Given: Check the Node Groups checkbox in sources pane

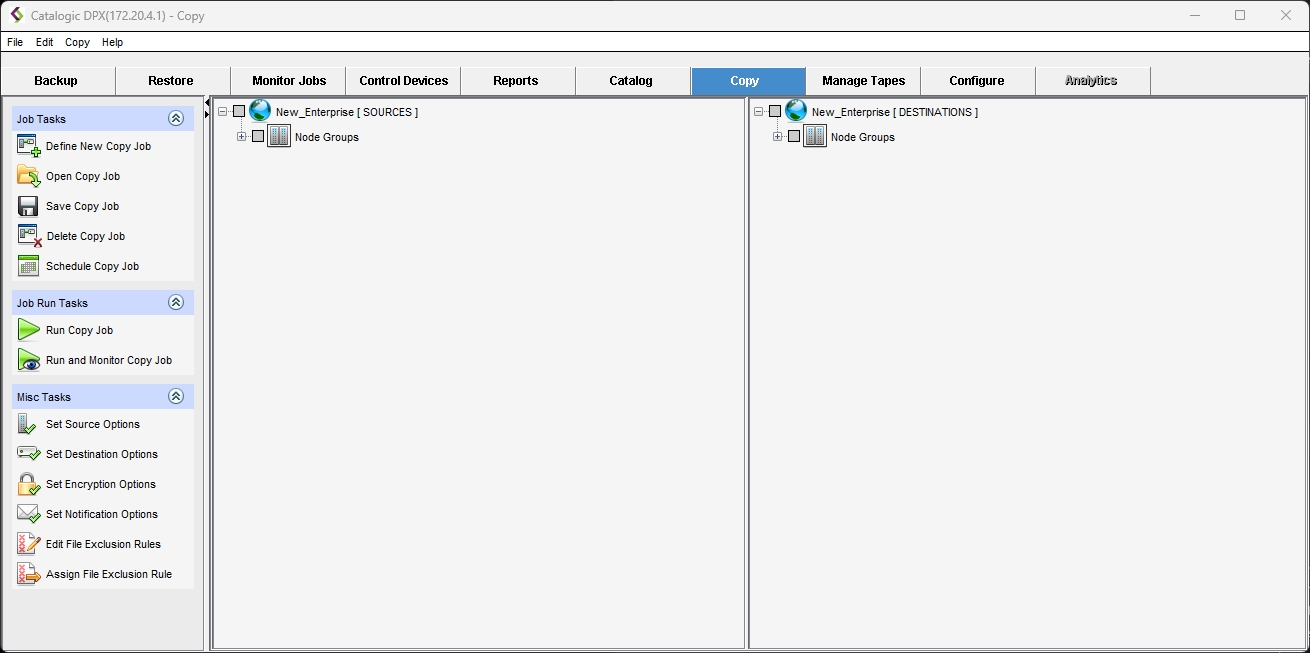Looking at the screenshot, I should [x=258, y=137].
